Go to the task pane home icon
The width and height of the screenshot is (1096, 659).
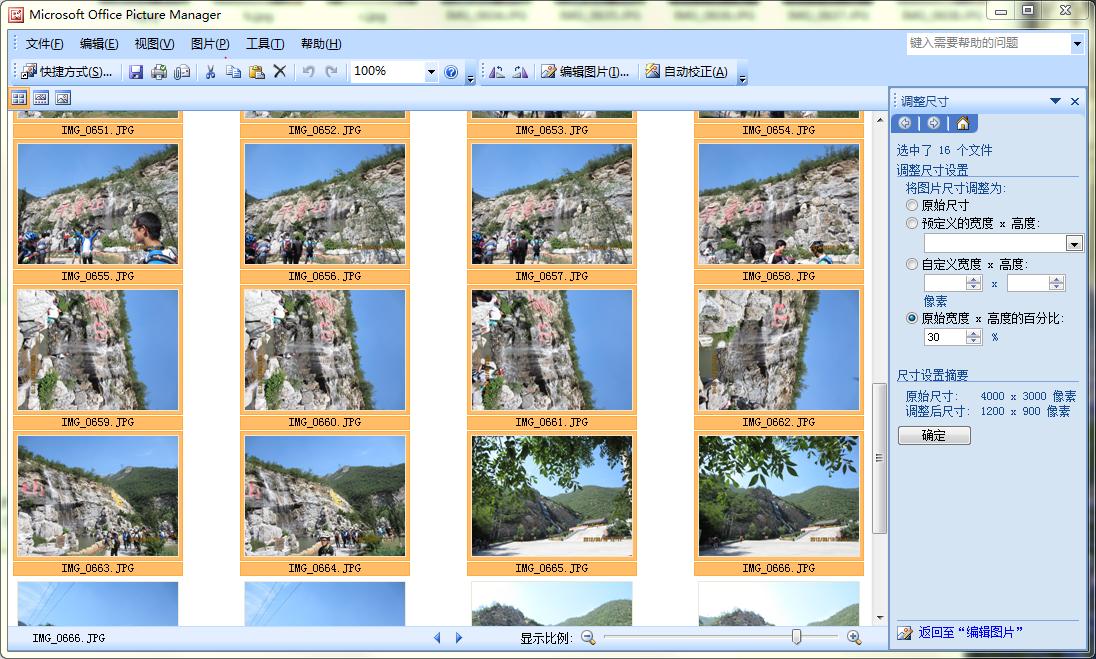point(962,123)
